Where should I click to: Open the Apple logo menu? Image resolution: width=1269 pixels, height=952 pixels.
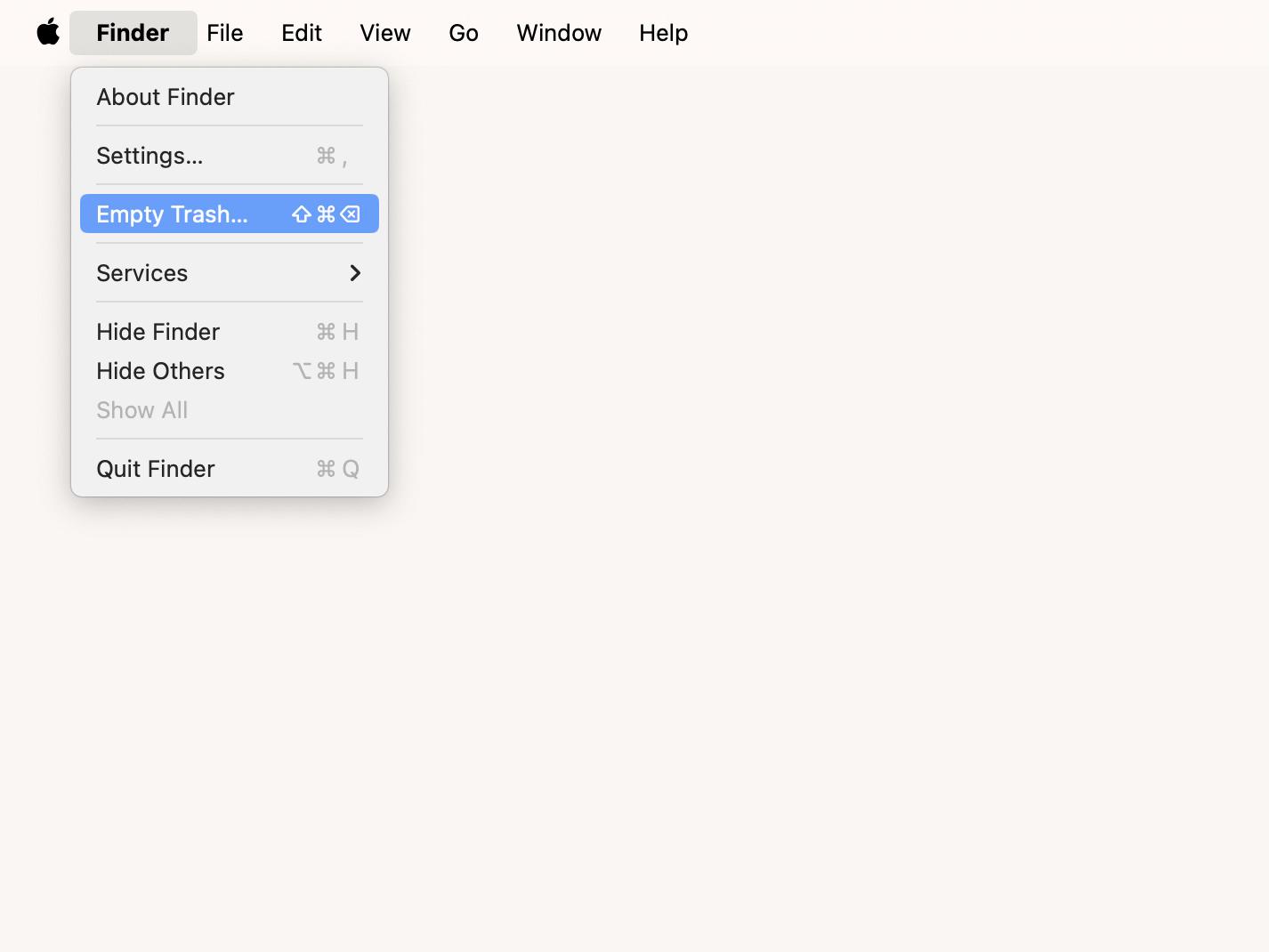click(48, 33)
